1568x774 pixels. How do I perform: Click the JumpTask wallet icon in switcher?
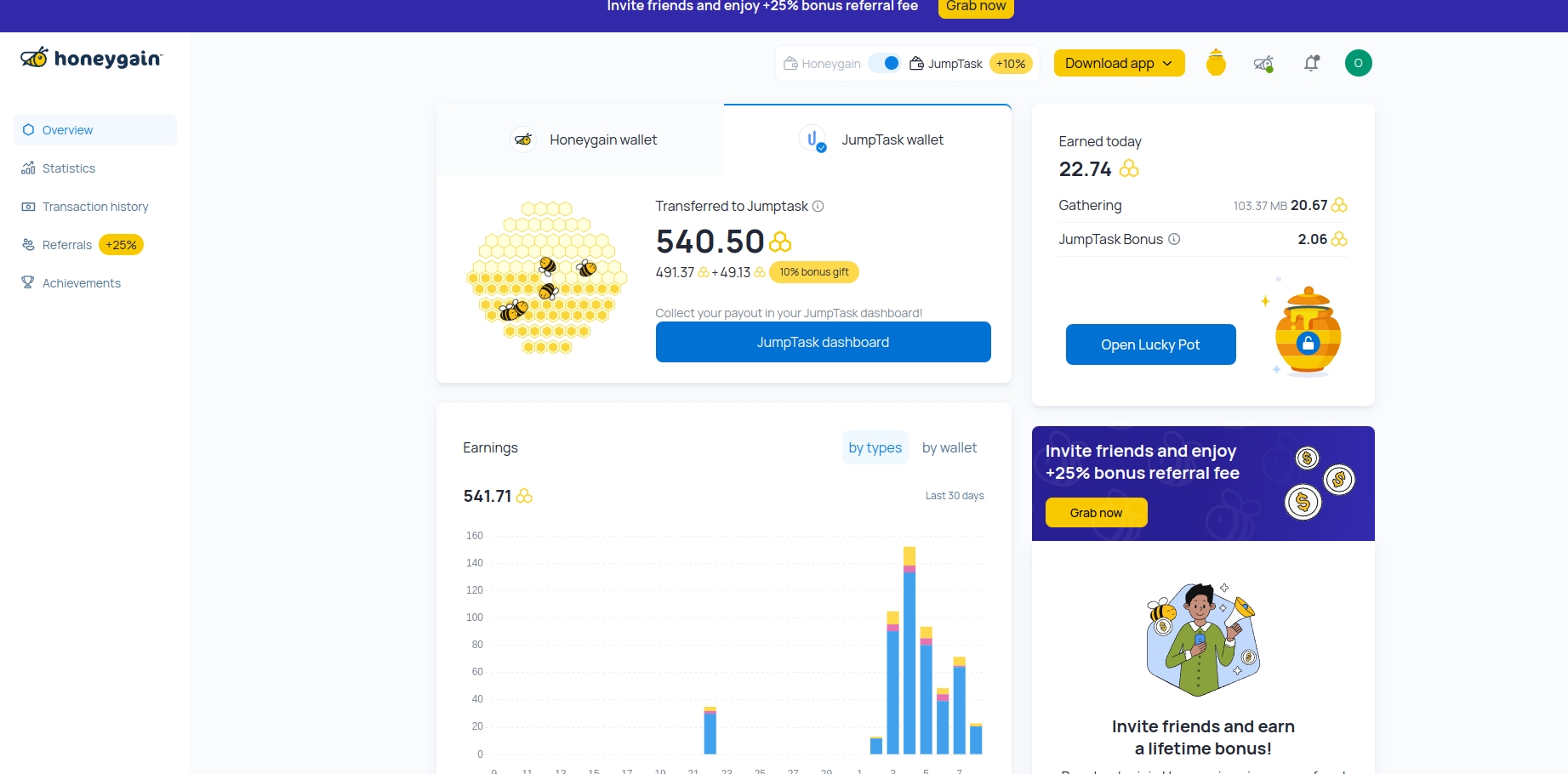916,64
